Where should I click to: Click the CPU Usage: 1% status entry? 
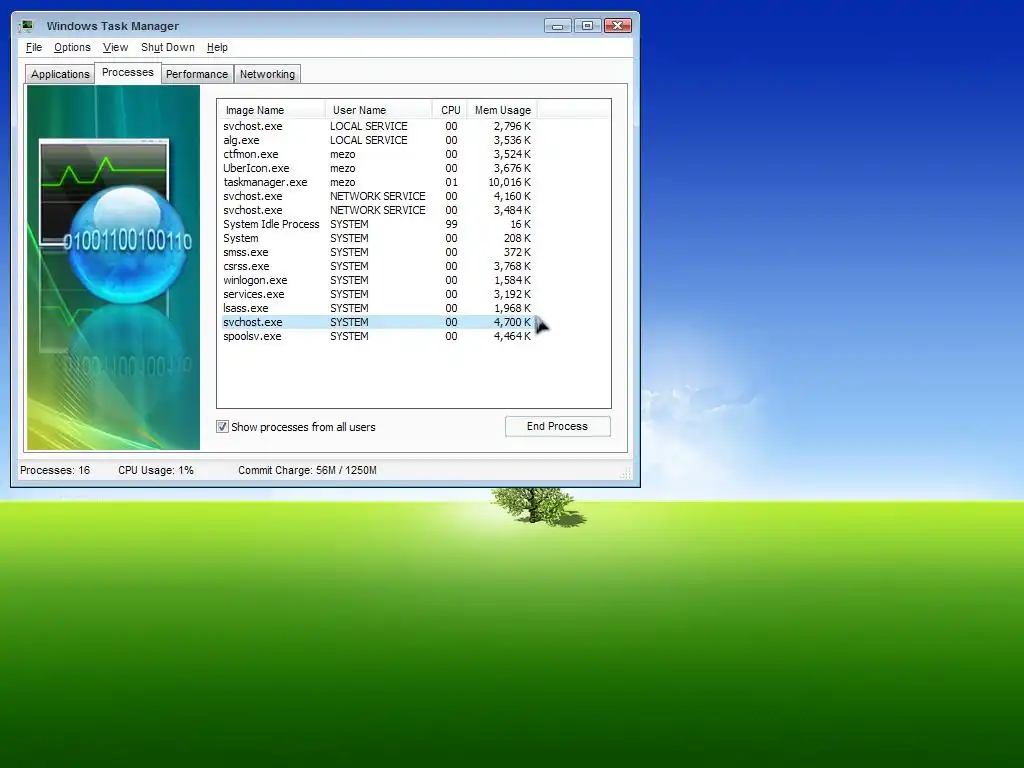coord(156,470)
